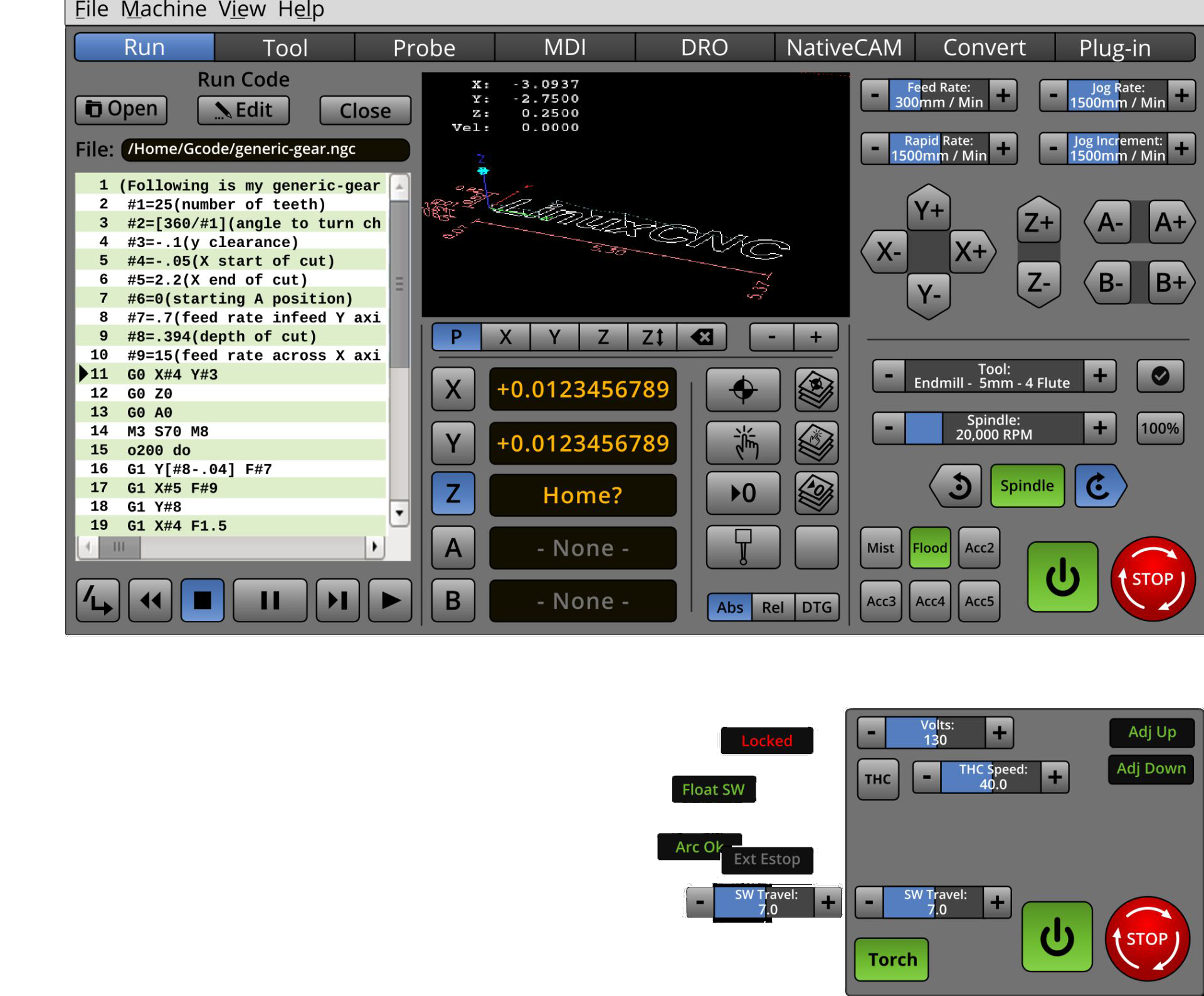Stop the running program

[203, 600]
